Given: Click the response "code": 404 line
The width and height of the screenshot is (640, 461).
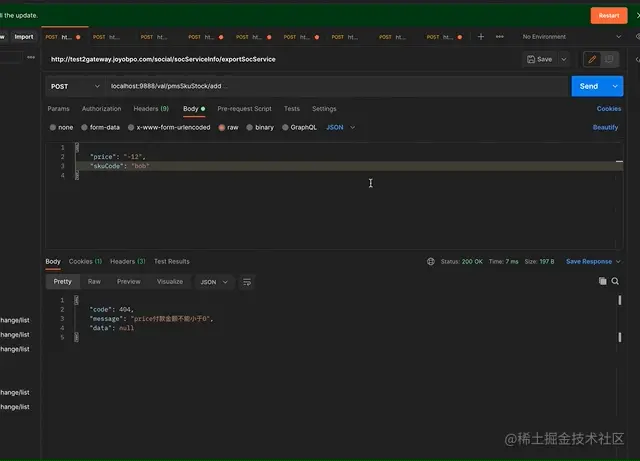Looking at the screenshot, I should click(x=111, y=309).
